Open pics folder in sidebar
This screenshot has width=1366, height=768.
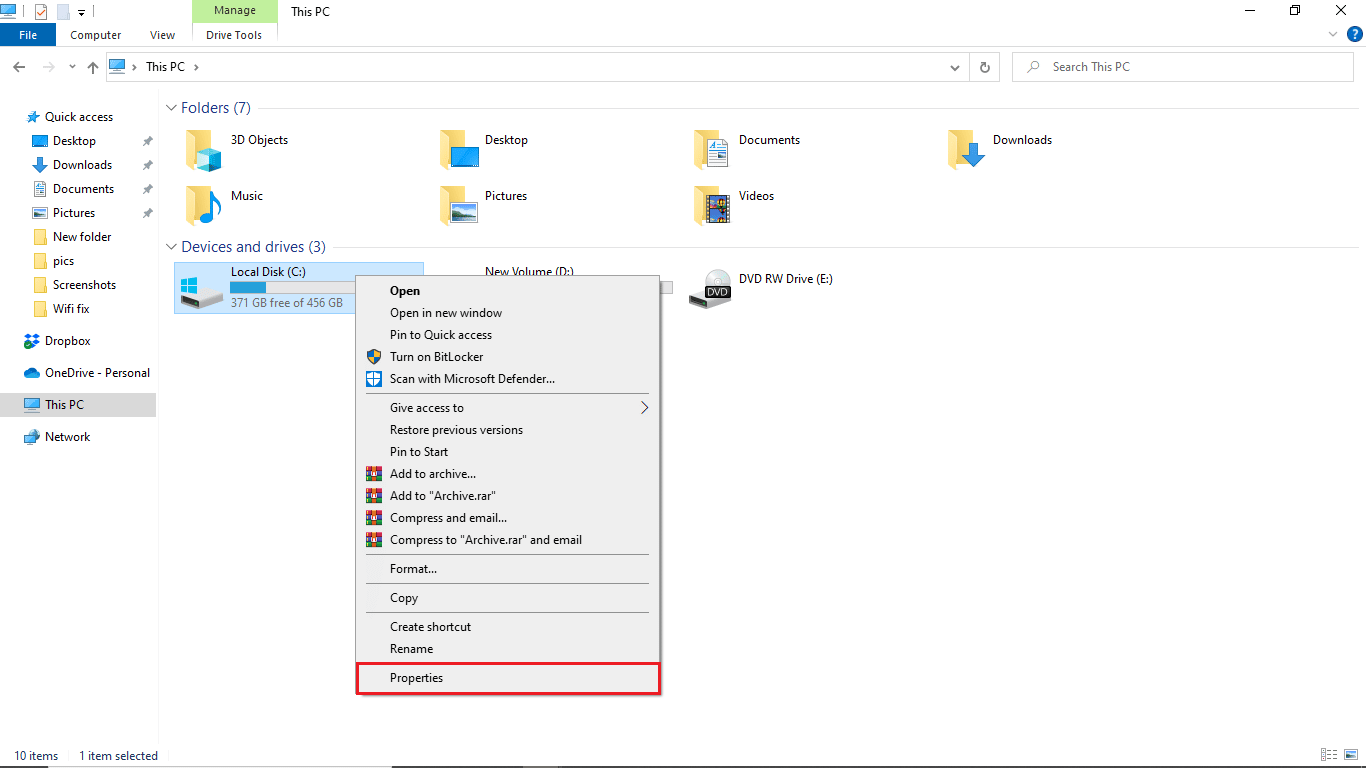click(63, 261)
